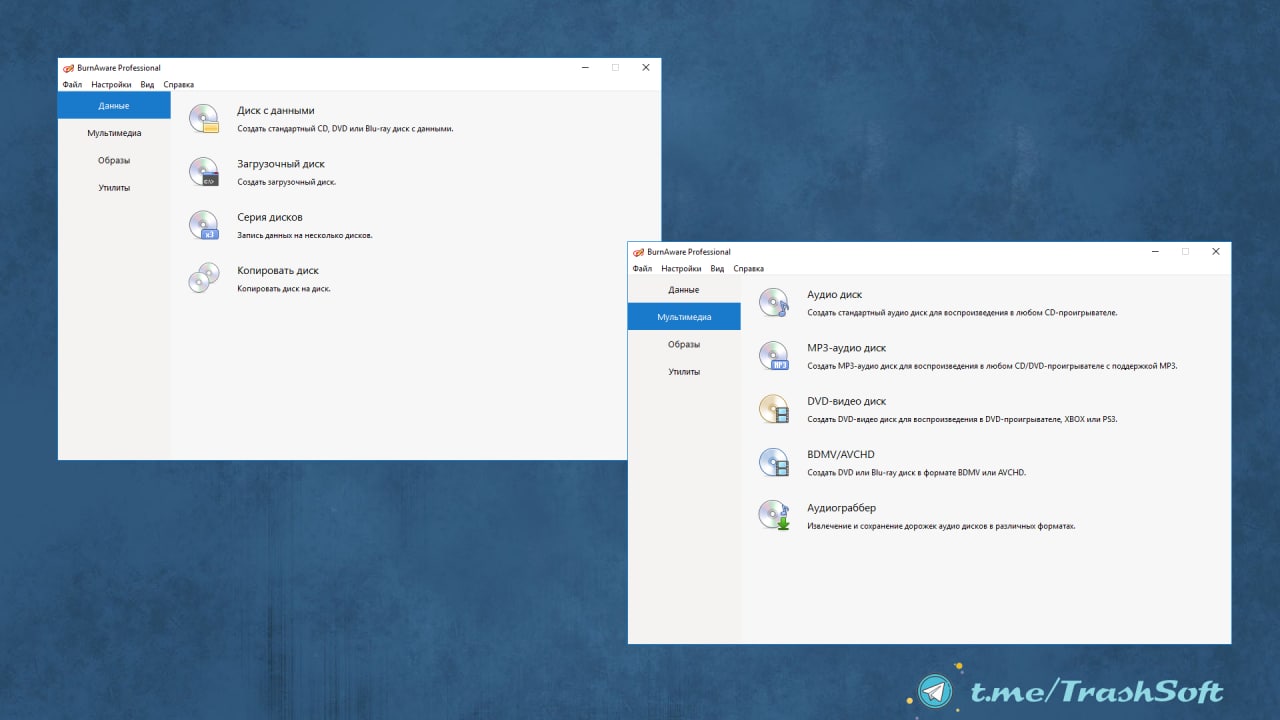The height and width of the screenshot is (720, 1280).
Task: Select the Данные tab in the back window
Action: click(114, 106)
